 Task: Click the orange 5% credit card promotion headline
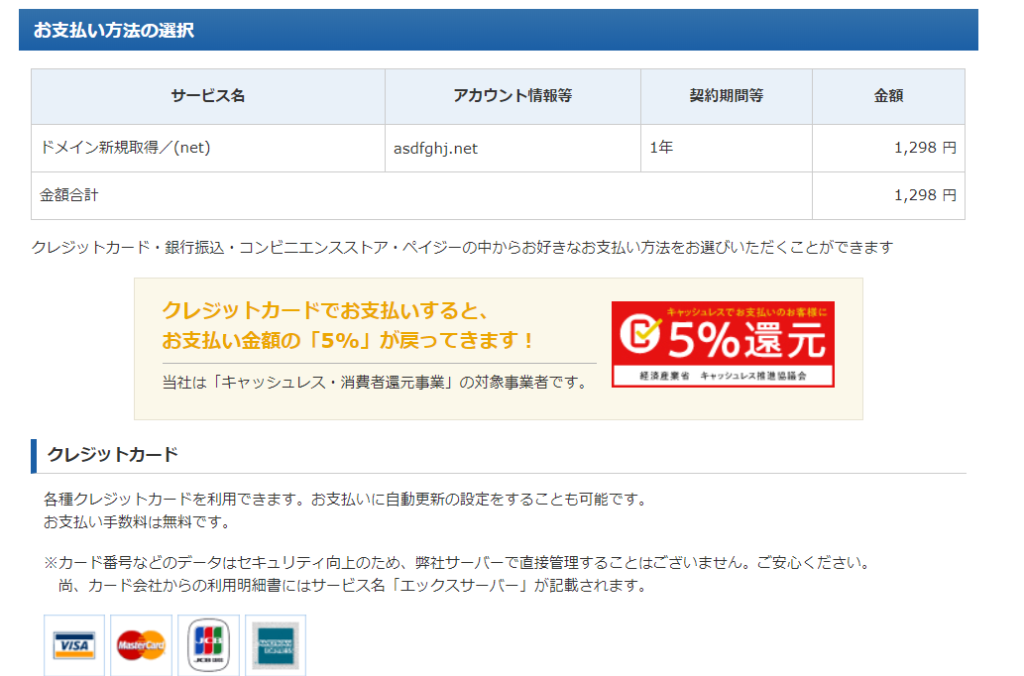[x=348, y=325]
